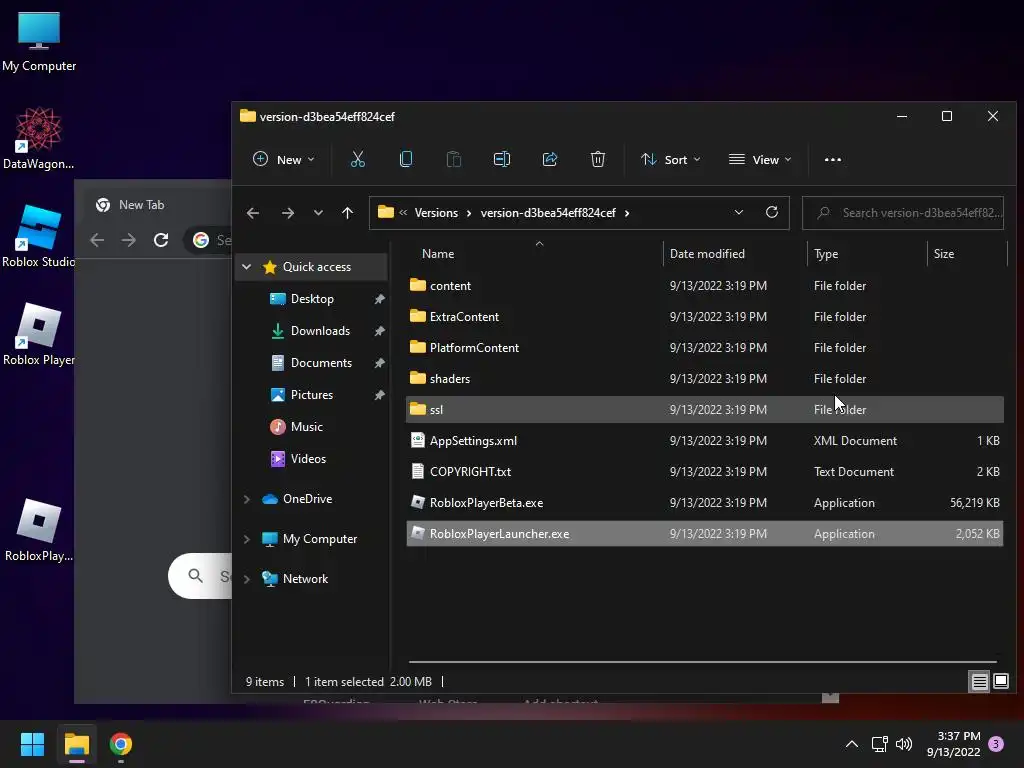Open My Computer desktop icon
1024x768 pixels.
[x=39, y=41]
